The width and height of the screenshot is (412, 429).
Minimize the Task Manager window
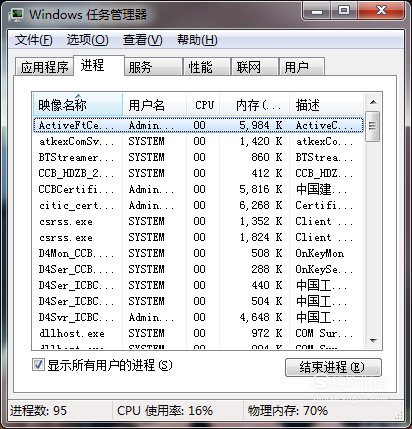click(x=317, y=11)
